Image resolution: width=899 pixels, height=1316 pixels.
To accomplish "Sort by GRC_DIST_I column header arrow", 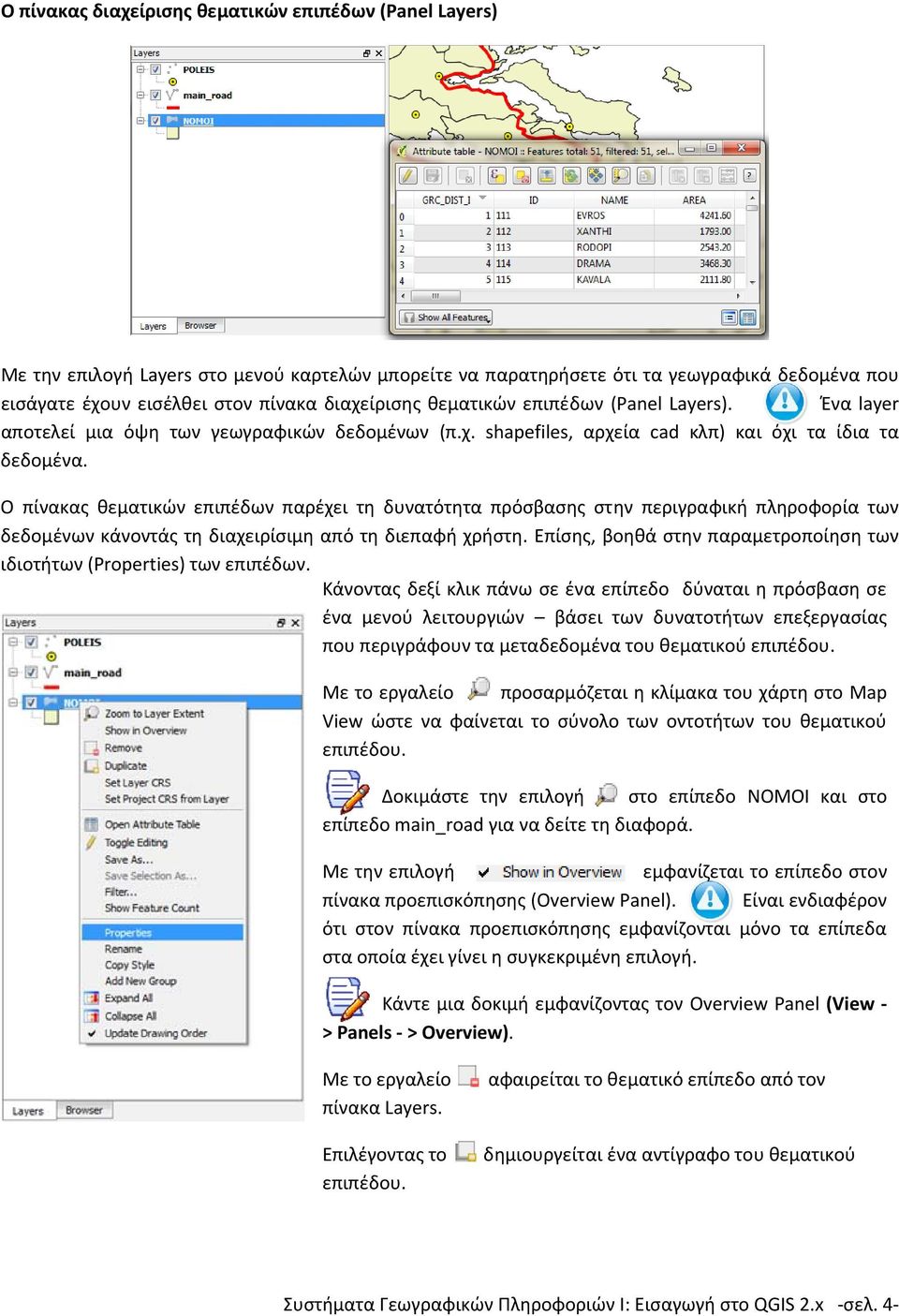I will [482, 198].
